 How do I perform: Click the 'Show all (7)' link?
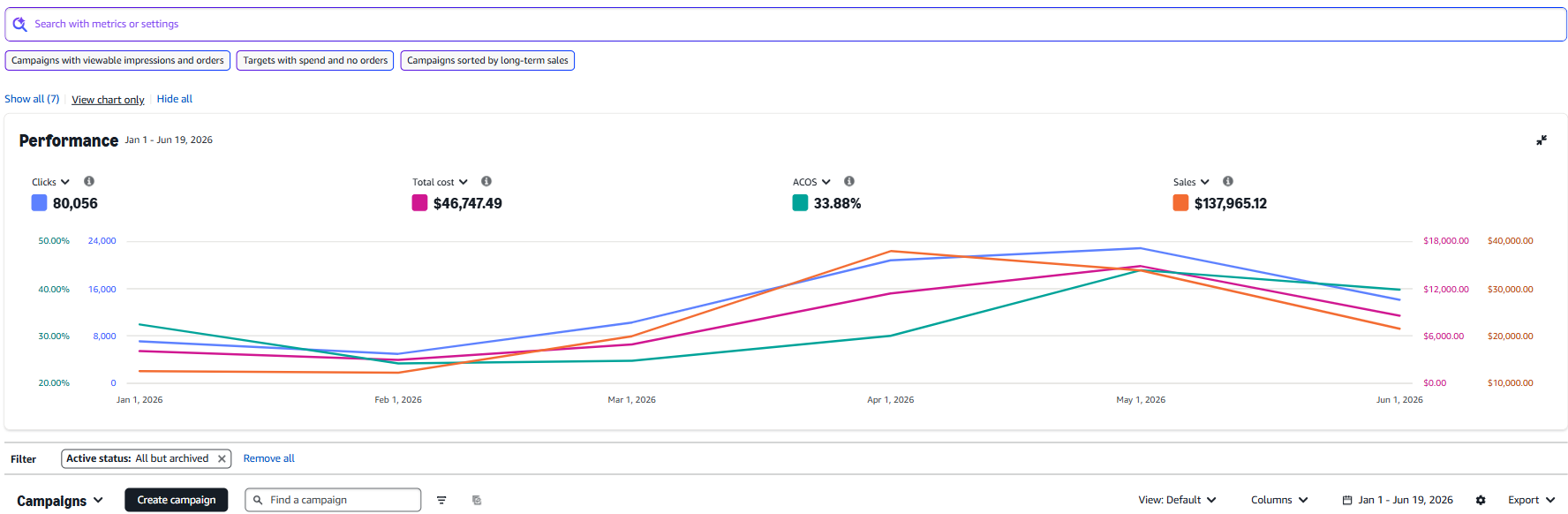(x=32, y=99)
